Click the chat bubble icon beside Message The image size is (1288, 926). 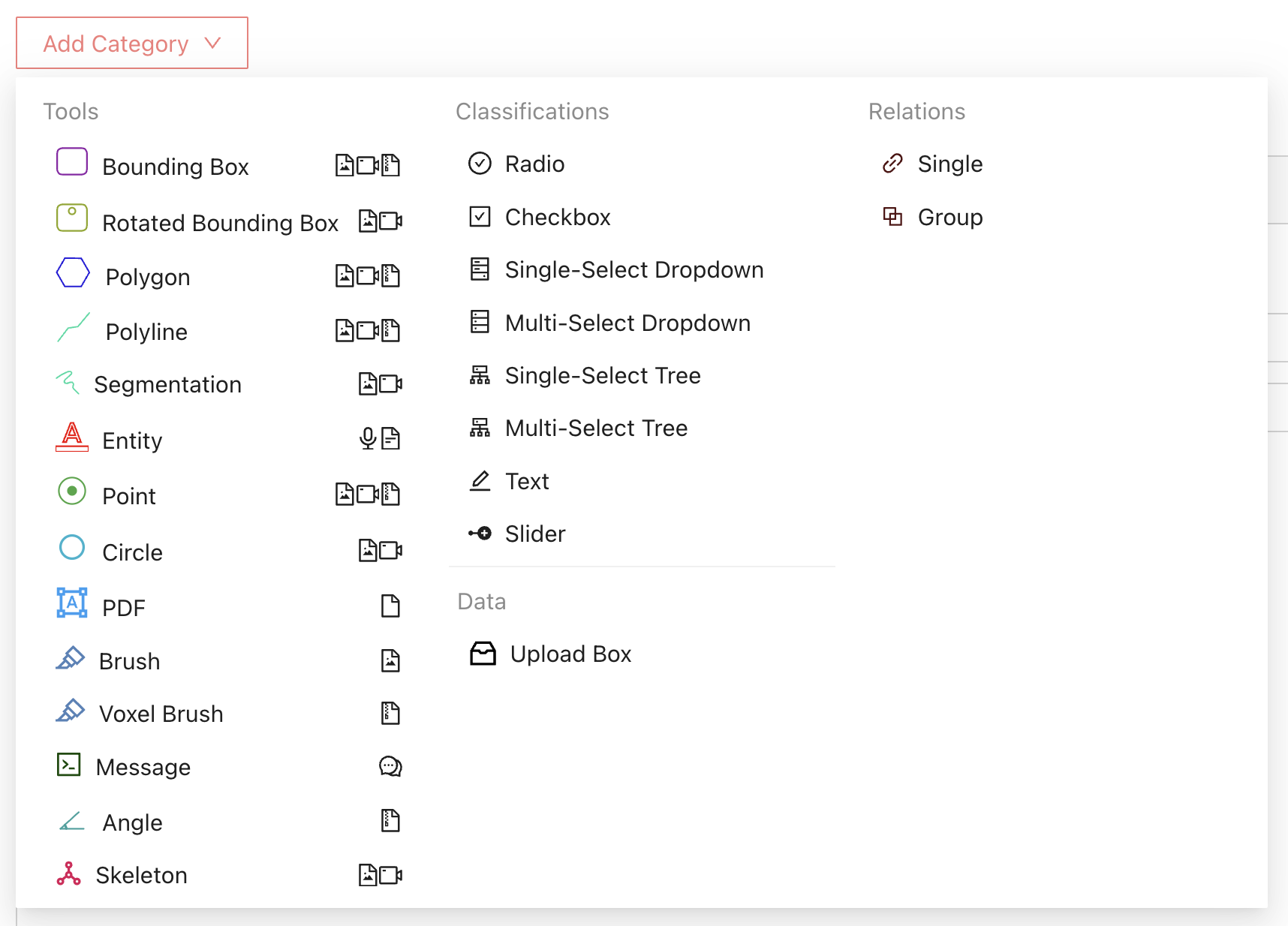[390, 766]
